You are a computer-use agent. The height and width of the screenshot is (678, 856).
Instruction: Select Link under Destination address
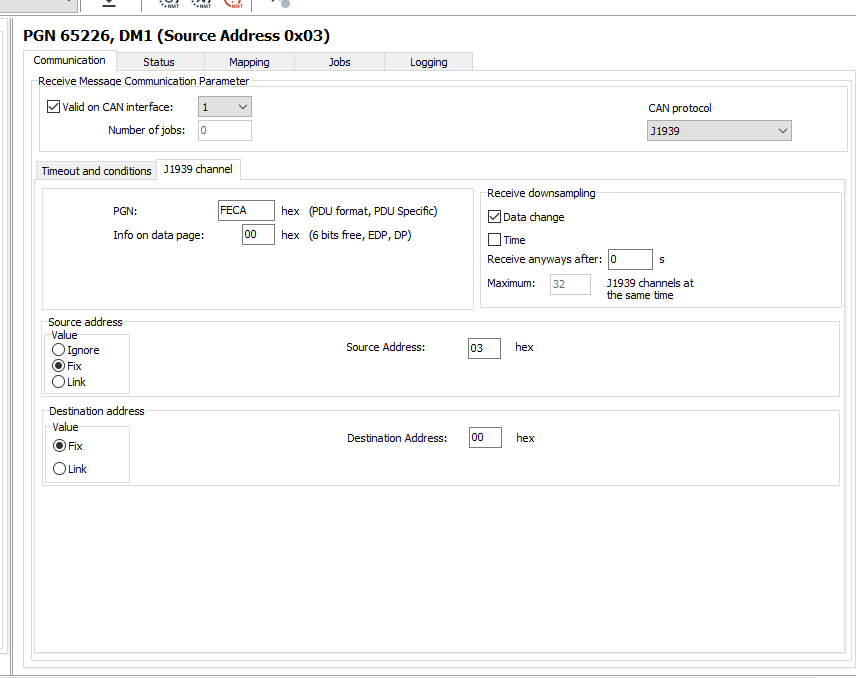pos(59,469)
